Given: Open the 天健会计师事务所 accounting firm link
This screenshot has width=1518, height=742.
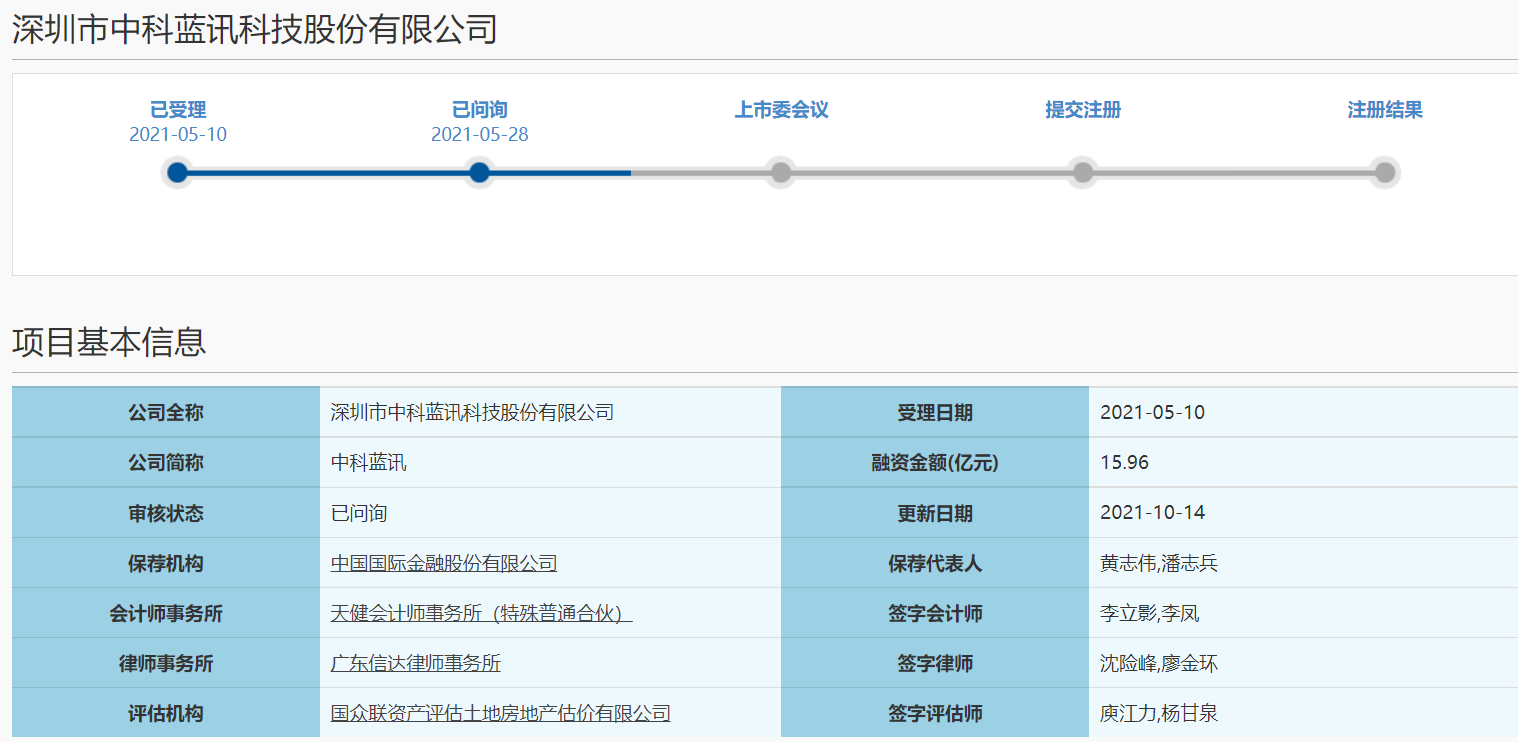Looking at the screenshot, I should 482,613.
